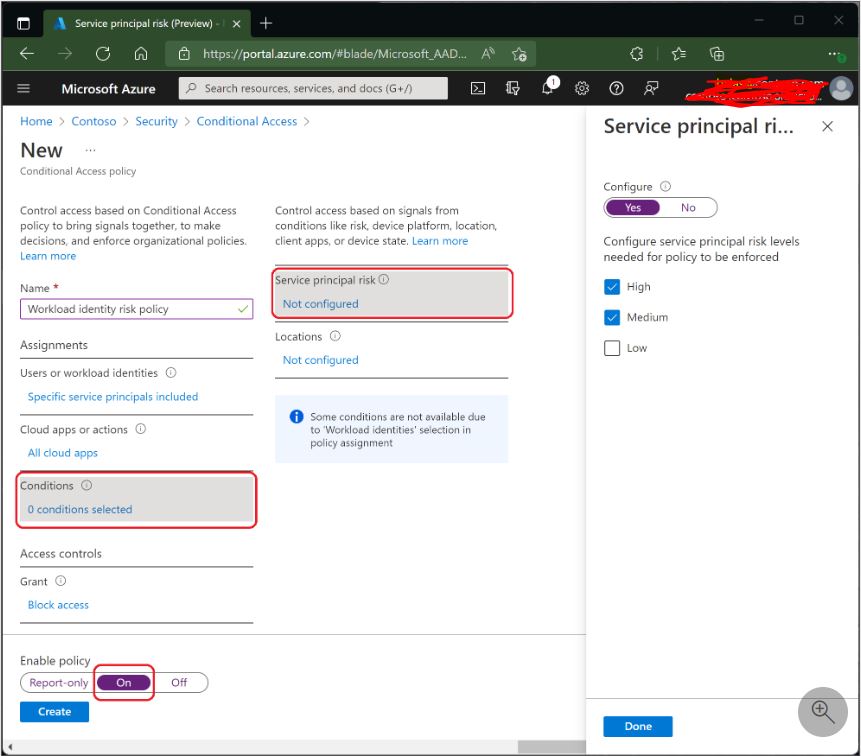This screenshot has width=861, height=756.
Task: Open more options ellipsis beside New
Action: tap(91, 150)
